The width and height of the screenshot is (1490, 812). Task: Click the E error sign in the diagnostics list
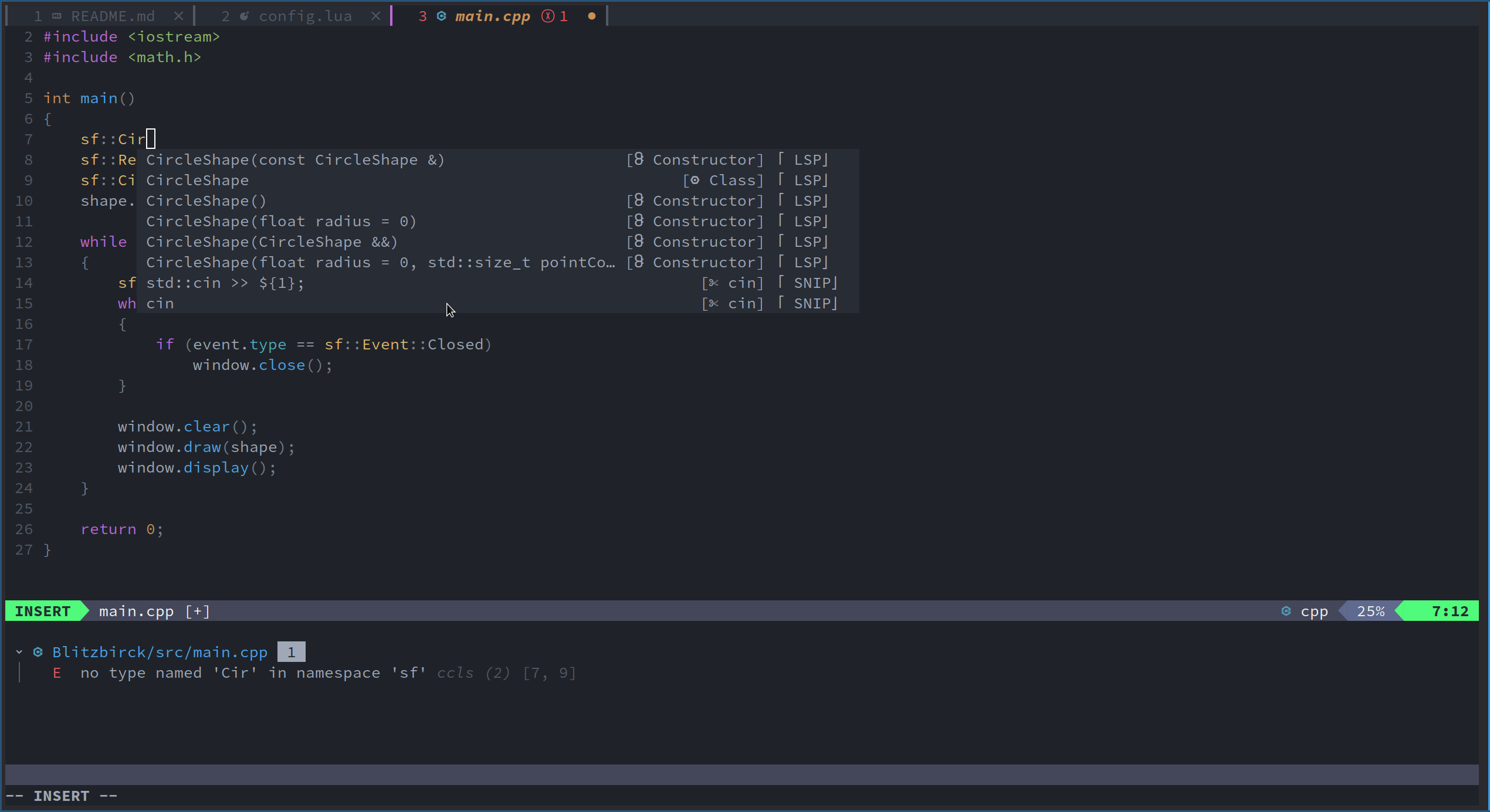[57, 673]
